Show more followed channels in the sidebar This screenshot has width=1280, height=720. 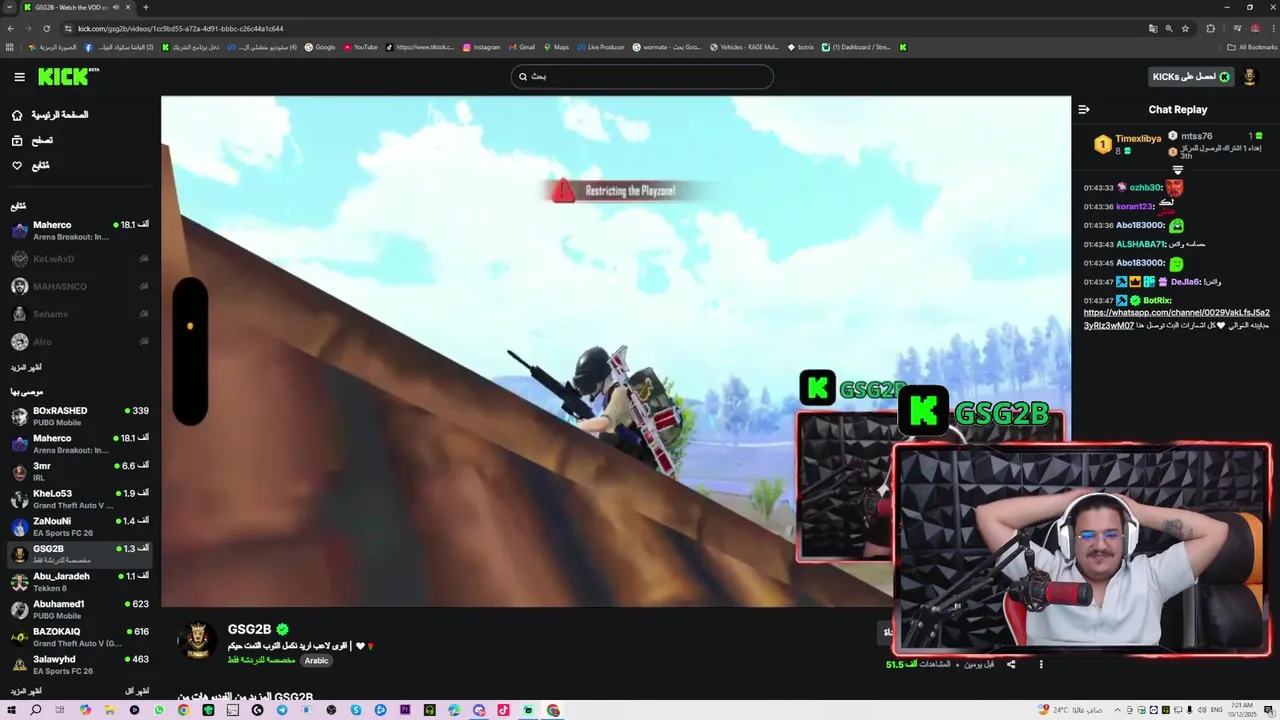tap(26, 368)
